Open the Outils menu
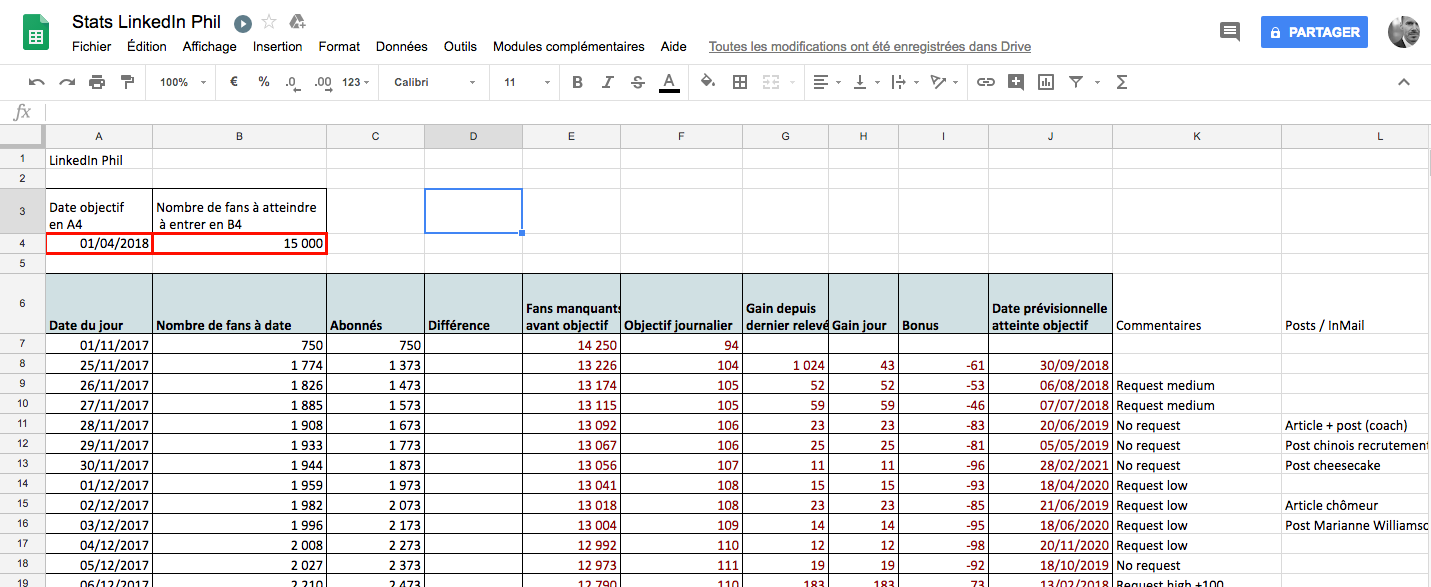 [461, 47]
